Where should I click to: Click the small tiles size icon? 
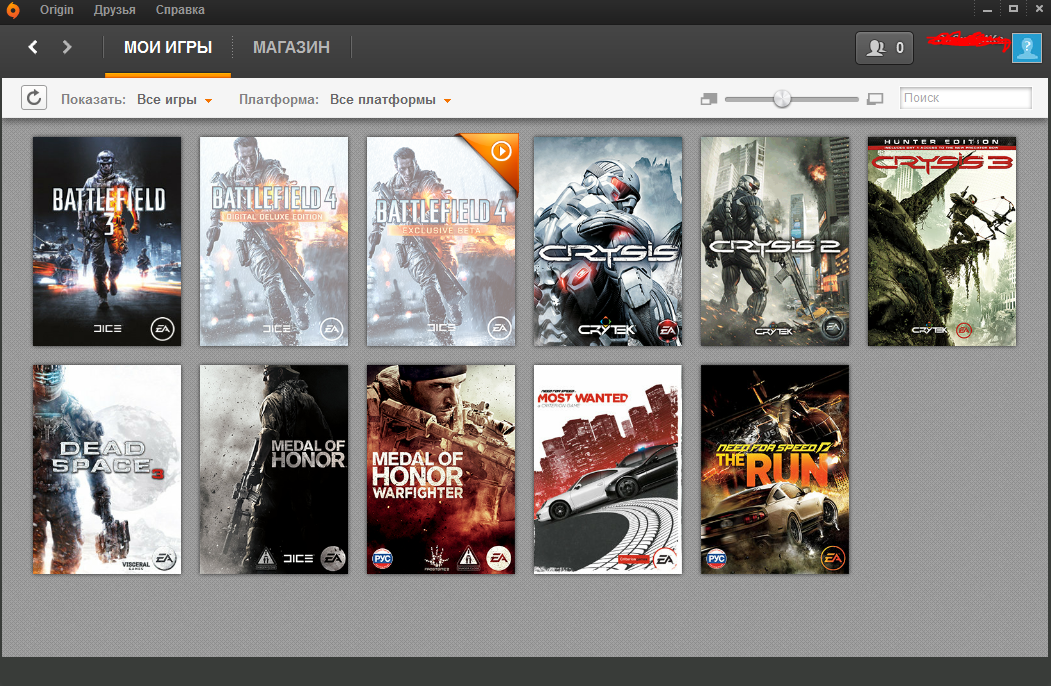(x=708, y=99)
